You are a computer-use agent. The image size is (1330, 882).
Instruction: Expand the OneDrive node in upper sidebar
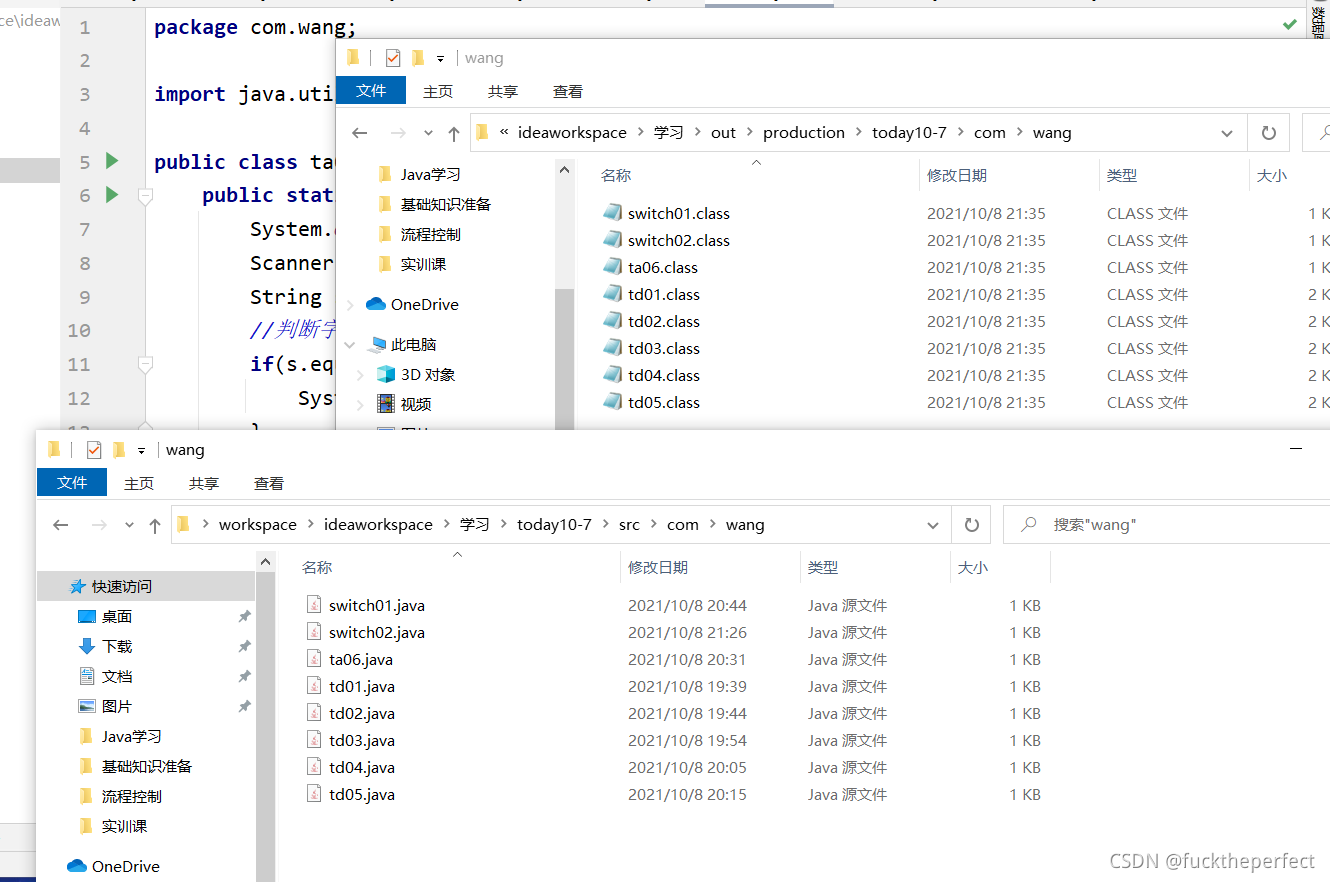point(350,305)
